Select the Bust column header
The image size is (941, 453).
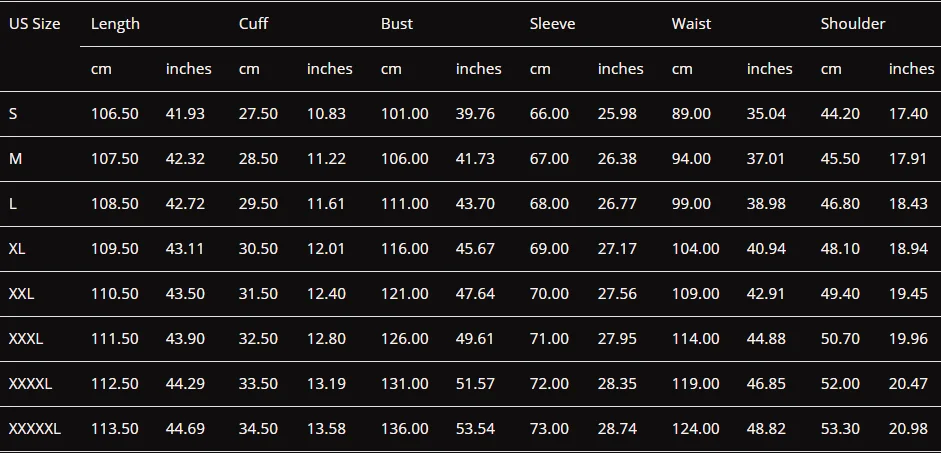click(397, 24)
